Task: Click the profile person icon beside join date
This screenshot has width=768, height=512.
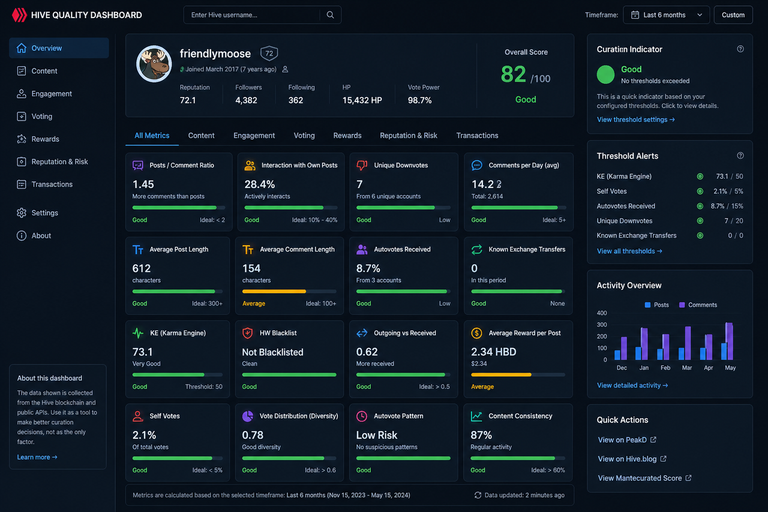Action: [285, 70]
